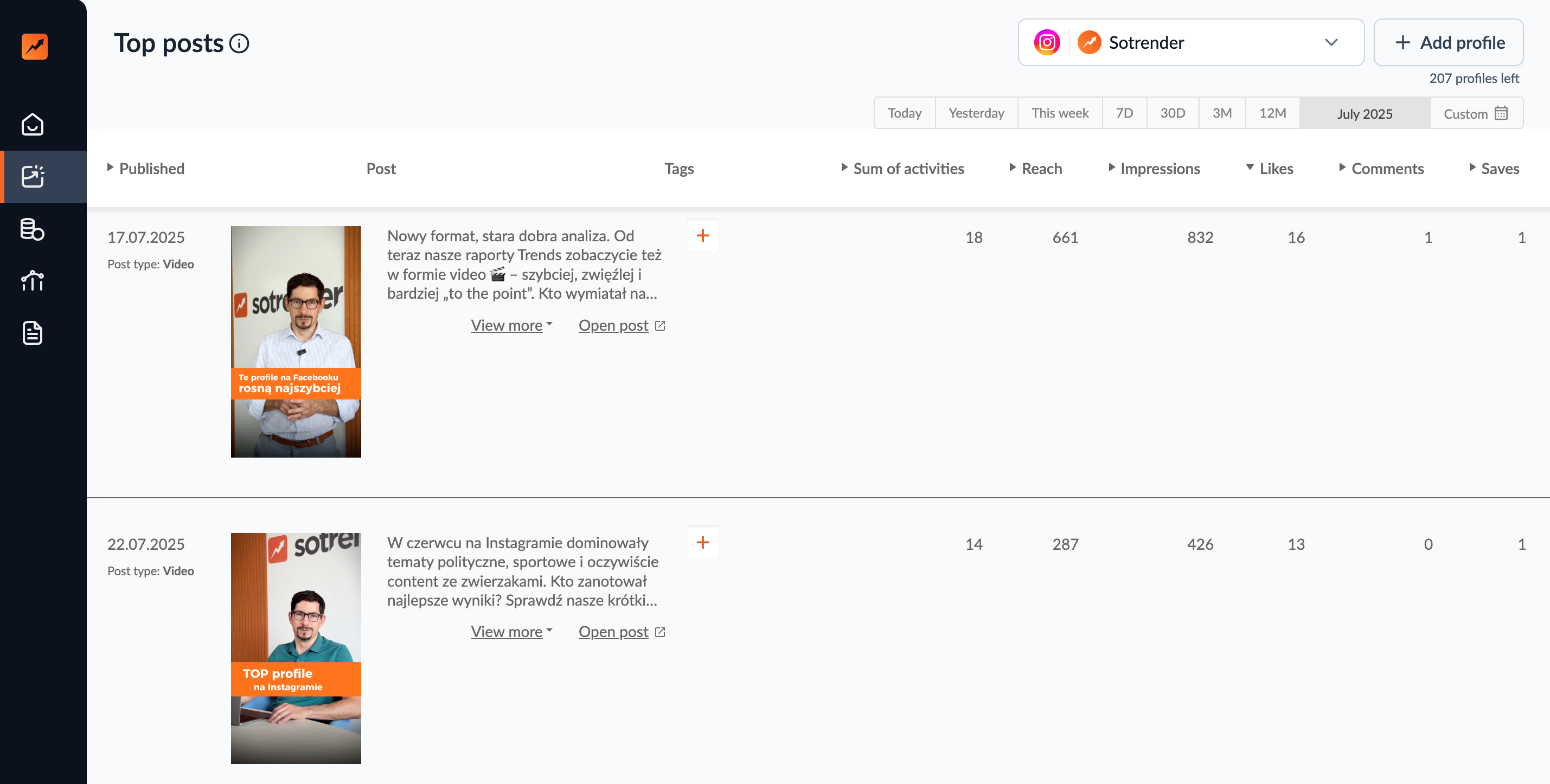
Task: Add a tag to the 22.07.2025 post
Action: coord(702,542)
